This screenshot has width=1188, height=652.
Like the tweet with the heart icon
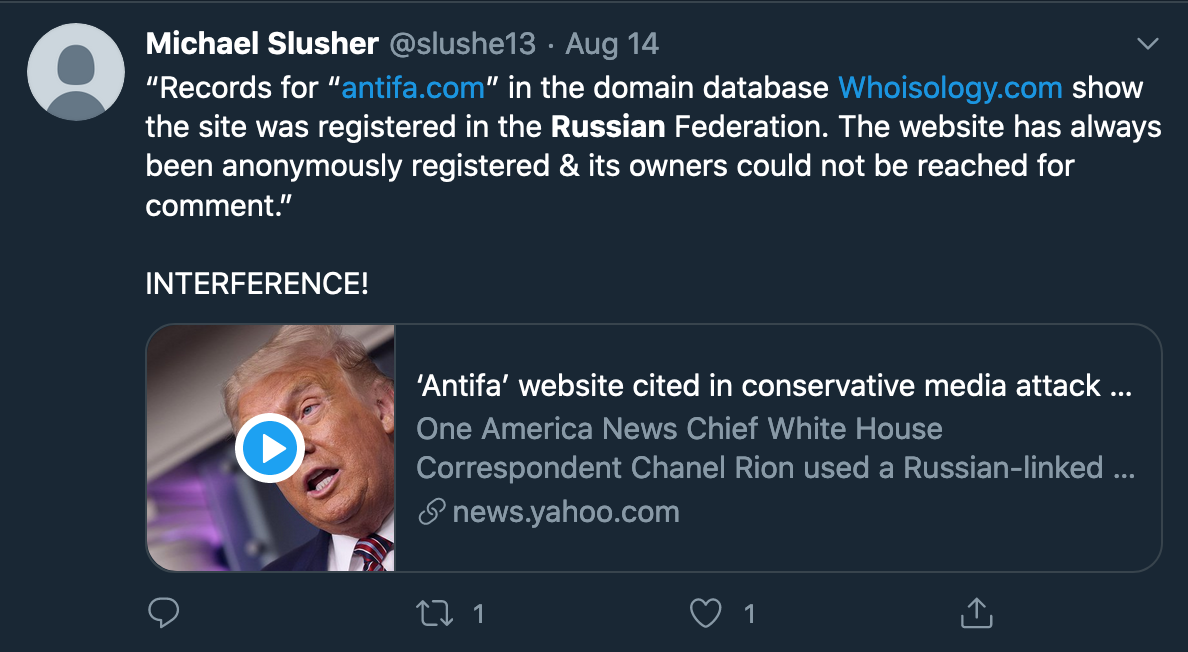705,613
